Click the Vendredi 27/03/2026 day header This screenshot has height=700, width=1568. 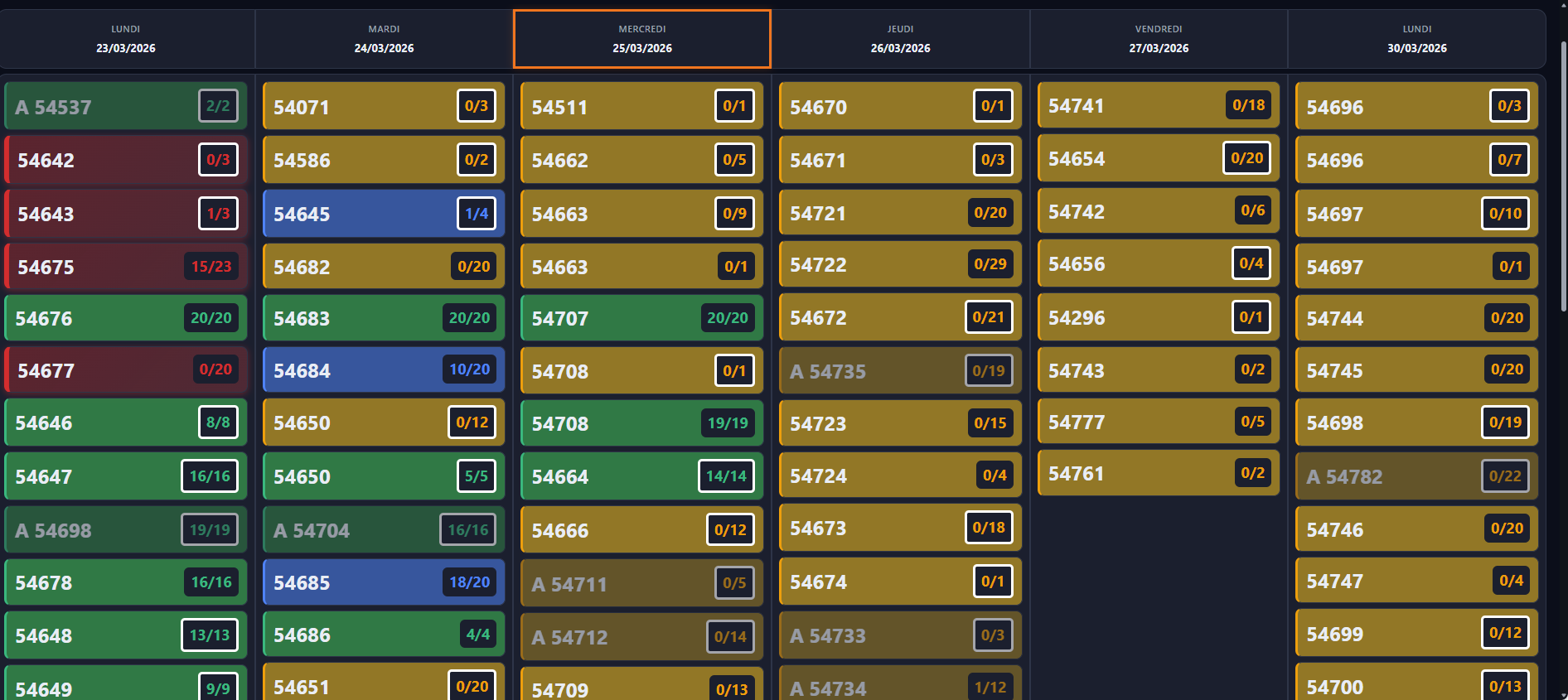[x=1159, y=39]
